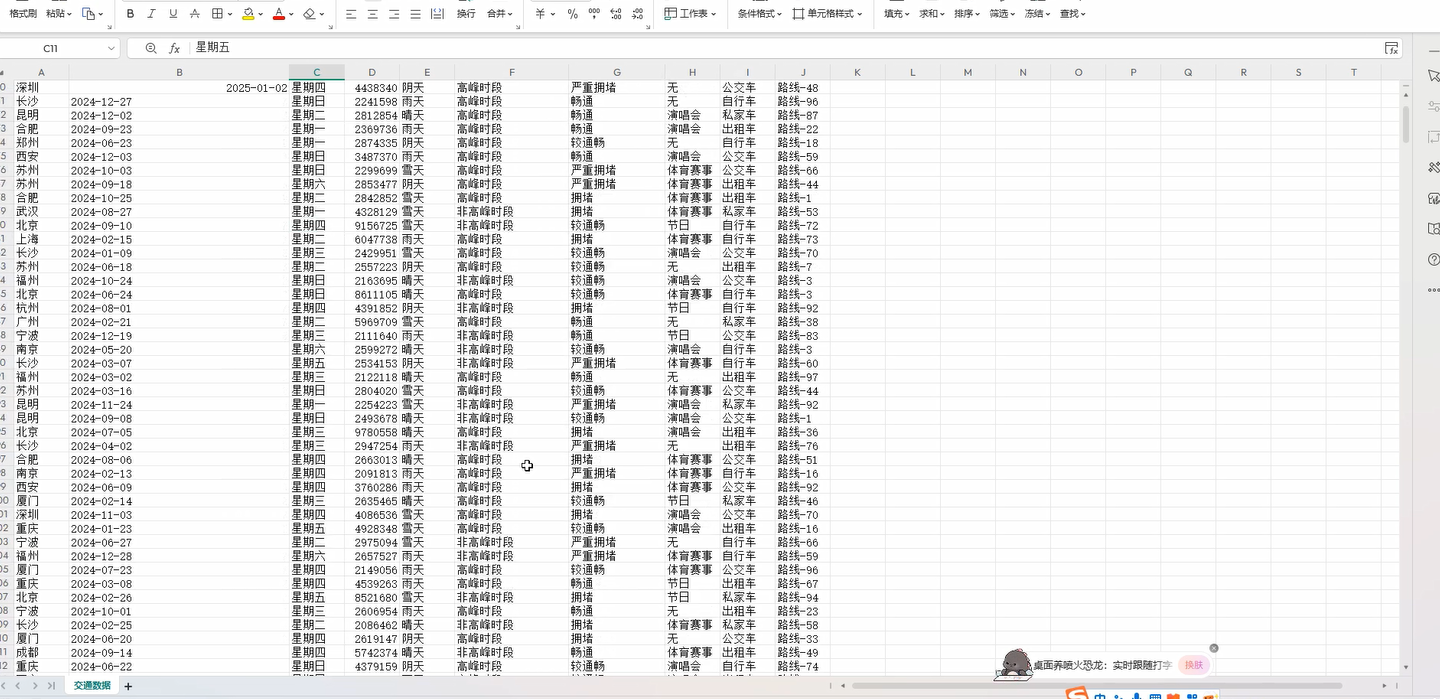The width and height of the screenshot is (1440, 699).
Task: Center align cell text
Action: click(x=373, y=14)
